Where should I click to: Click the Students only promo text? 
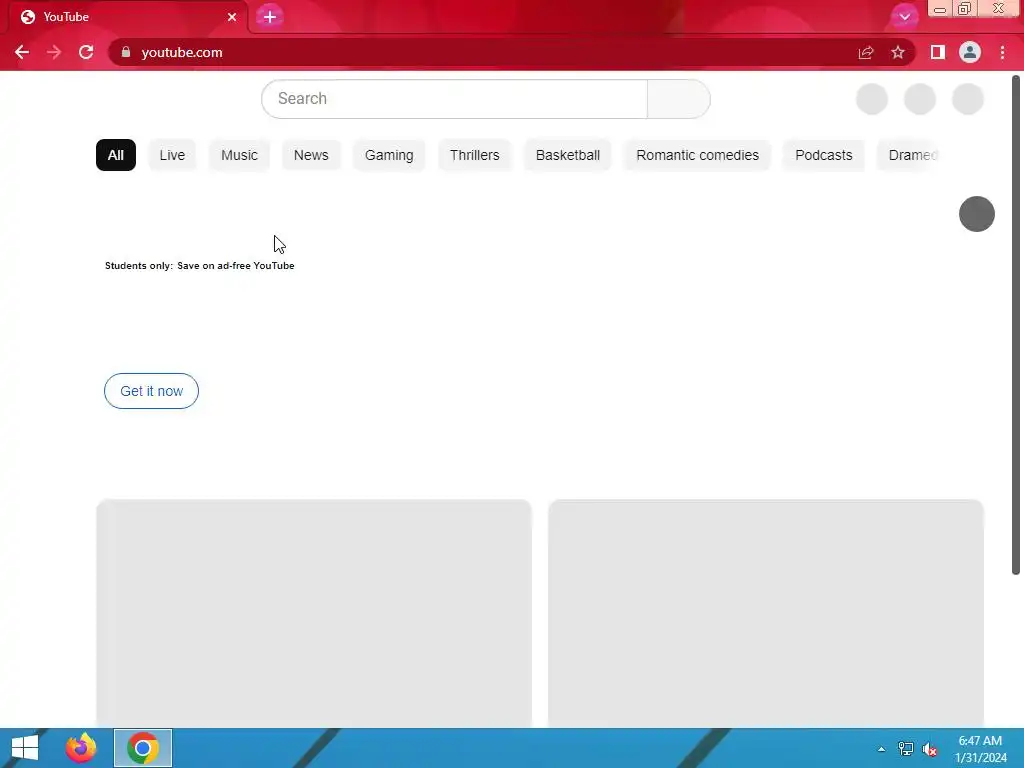(x=200, y=266)
